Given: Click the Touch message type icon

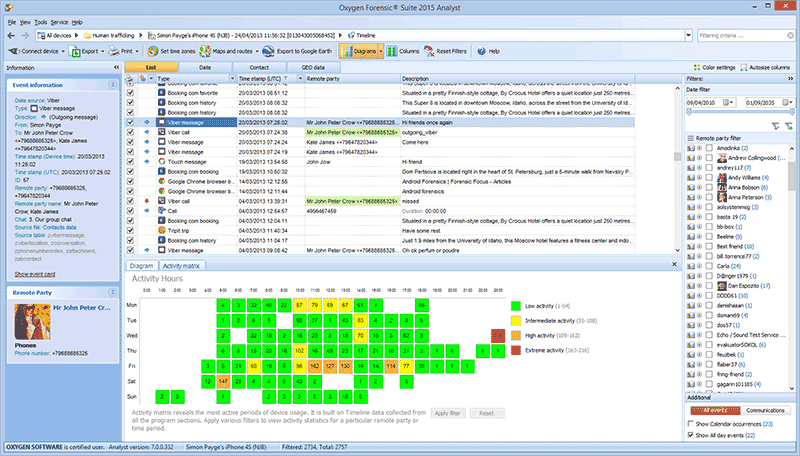Looking at the screenshot, I should point(162,162).
